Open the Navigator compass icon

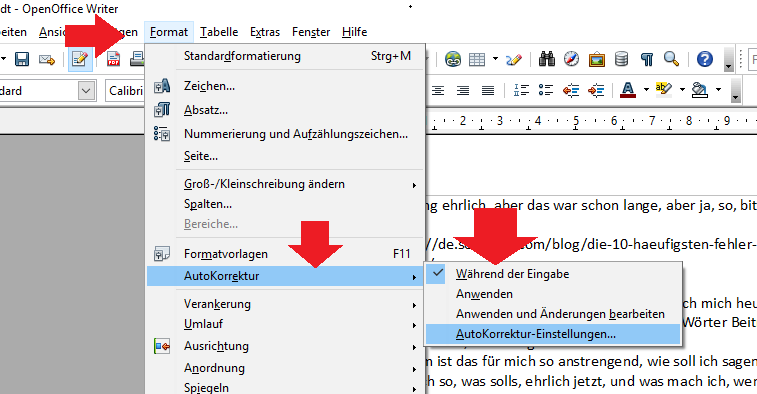[572, 59]
